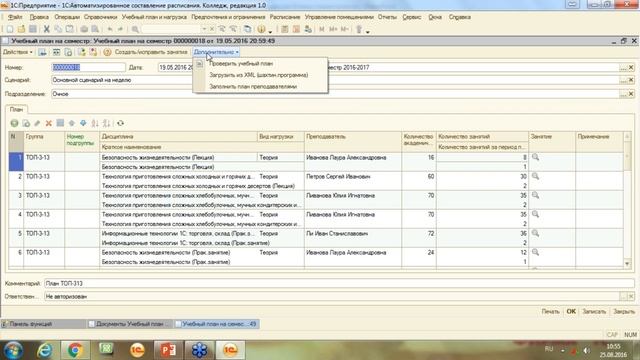
Task: Switch to Документы Учебный план window tab
Action: click(130, 324)
